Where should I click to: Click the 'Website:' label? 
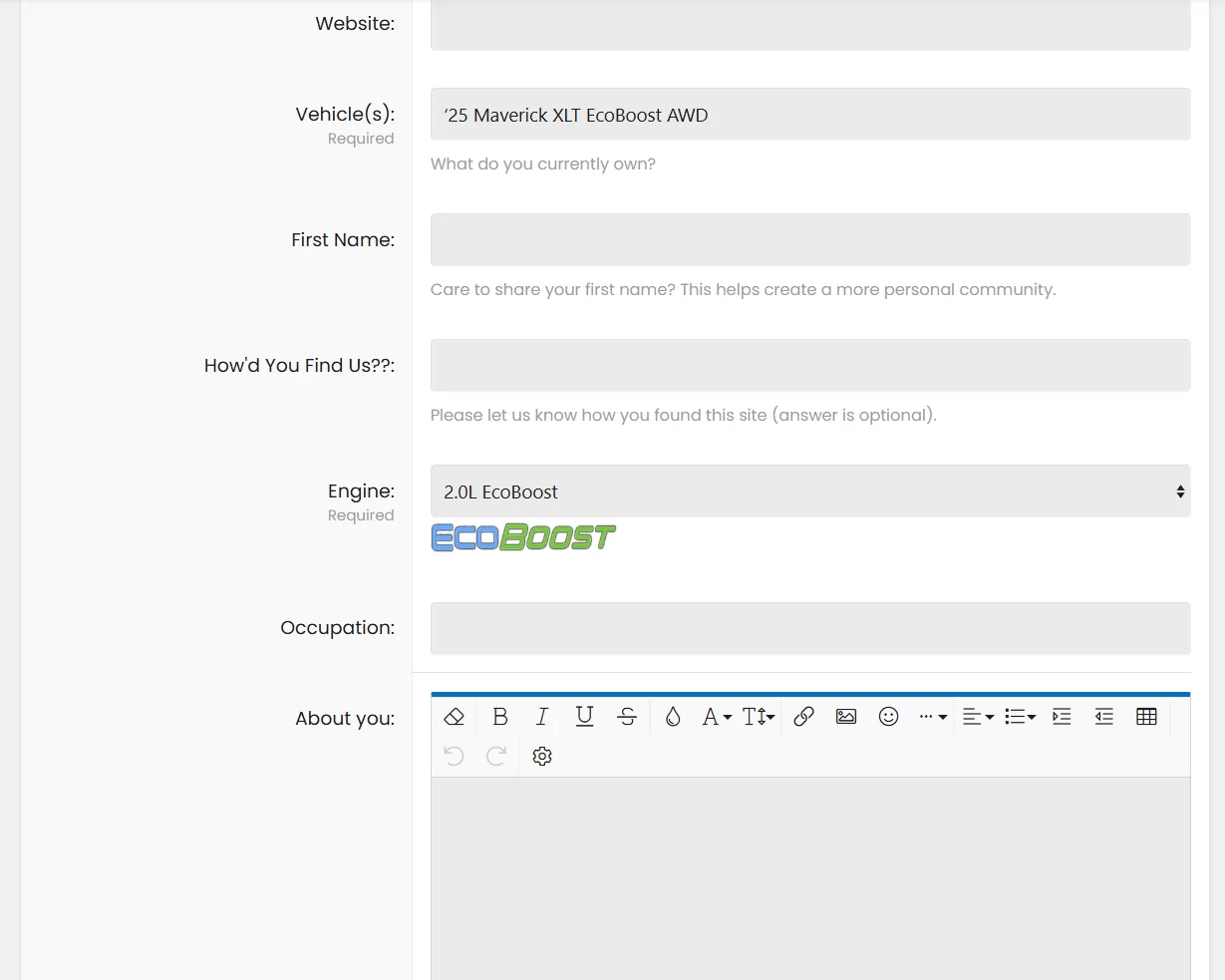[355, 23]
